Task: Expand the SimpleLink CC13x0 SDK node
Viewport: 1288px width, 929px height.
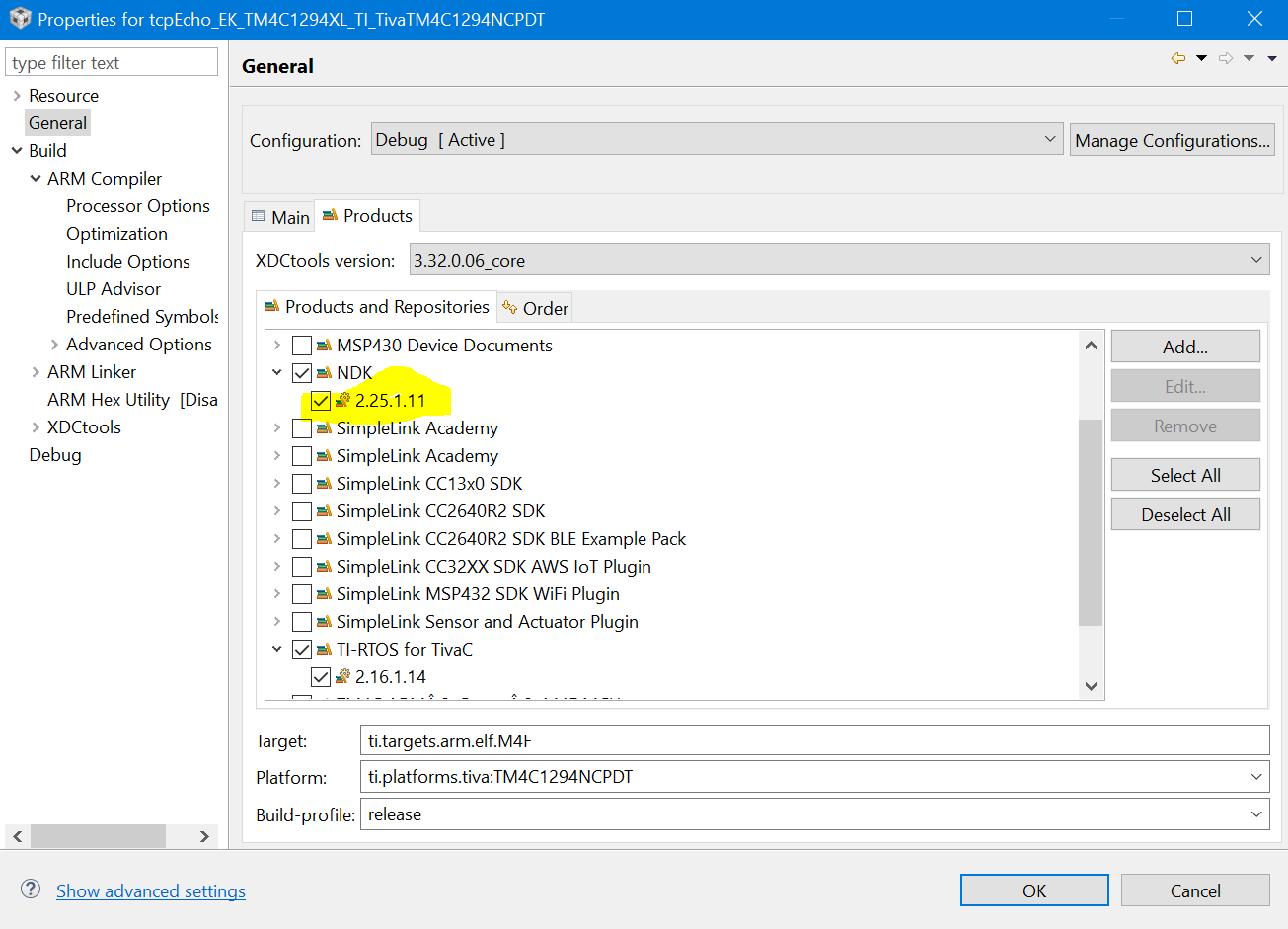Action: click(277, 484)
